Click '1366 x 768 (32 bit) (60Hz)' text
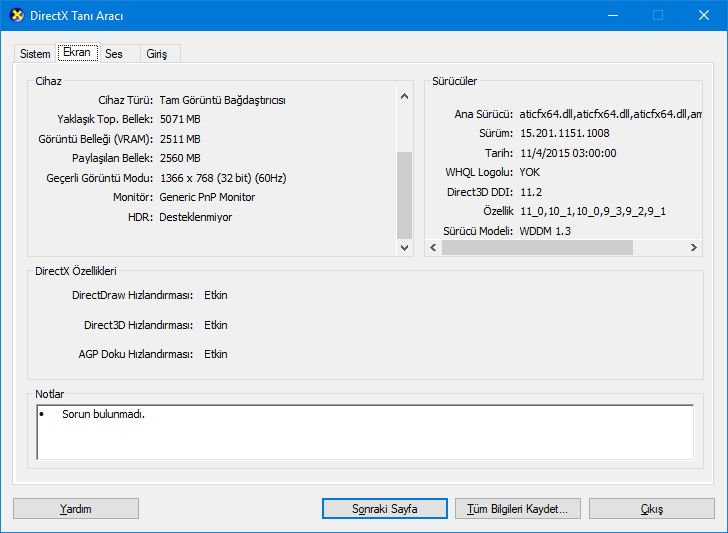Image resolution: width=728 pixels, height=533 pixels. pyautogui.click(x=223, y=178)
